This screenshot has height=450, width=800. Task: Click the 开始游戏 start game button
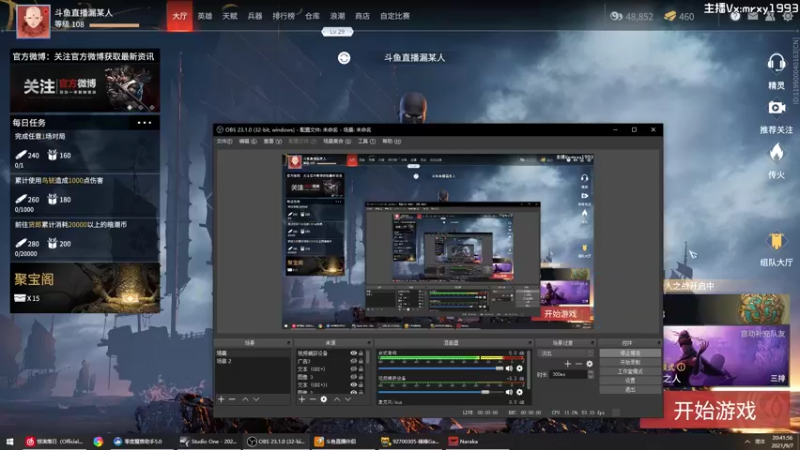coord(714,411)
